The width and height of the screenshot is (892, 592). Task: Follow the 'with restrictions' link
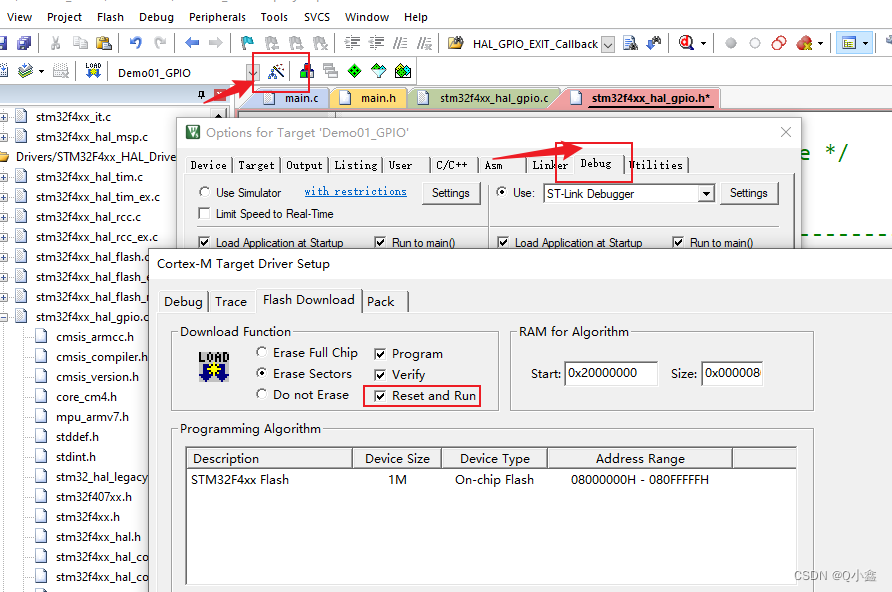coord(356,192)
